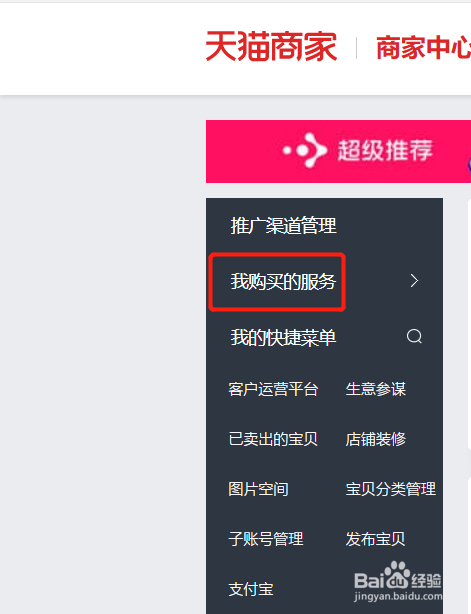Open 图片空间 shortcut

coord(258,489)
